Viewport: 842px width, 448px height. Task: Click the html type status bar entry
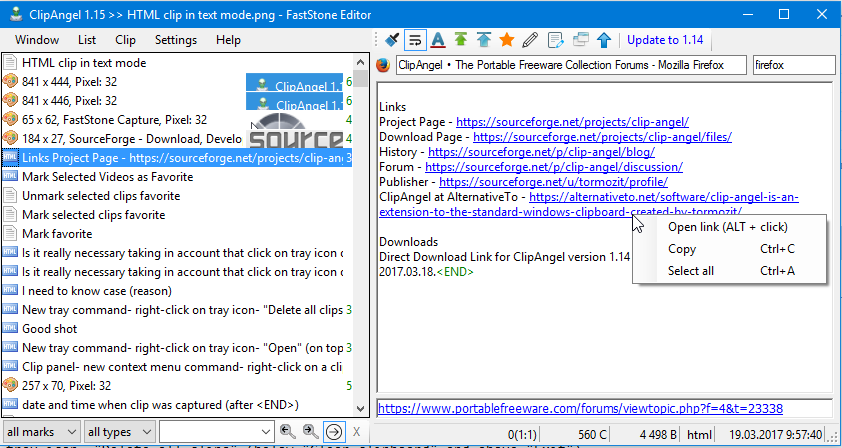pyautogui.click(x=700, y=434)
